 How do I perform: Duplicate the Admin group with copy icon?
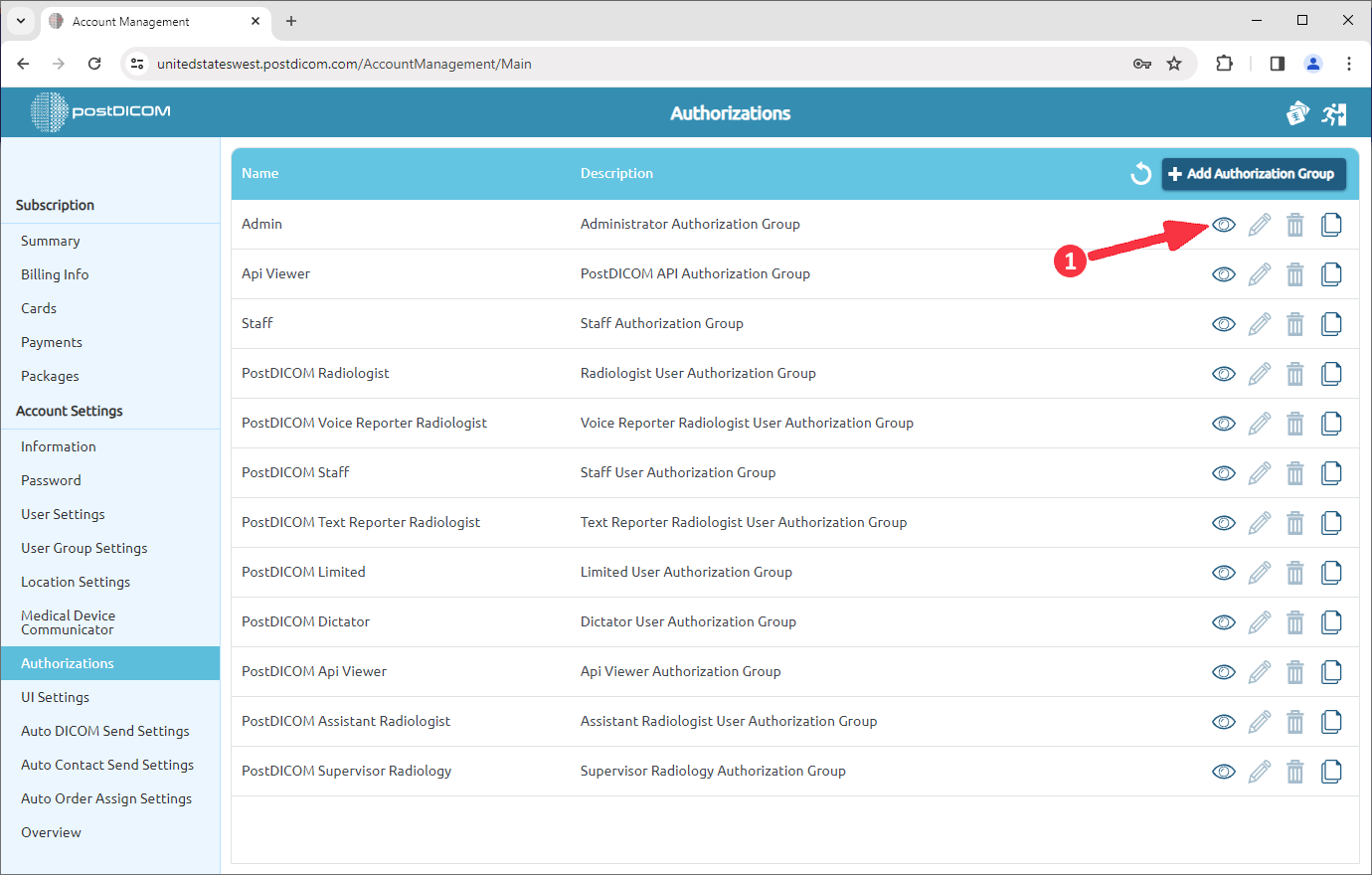(1331, 224)
